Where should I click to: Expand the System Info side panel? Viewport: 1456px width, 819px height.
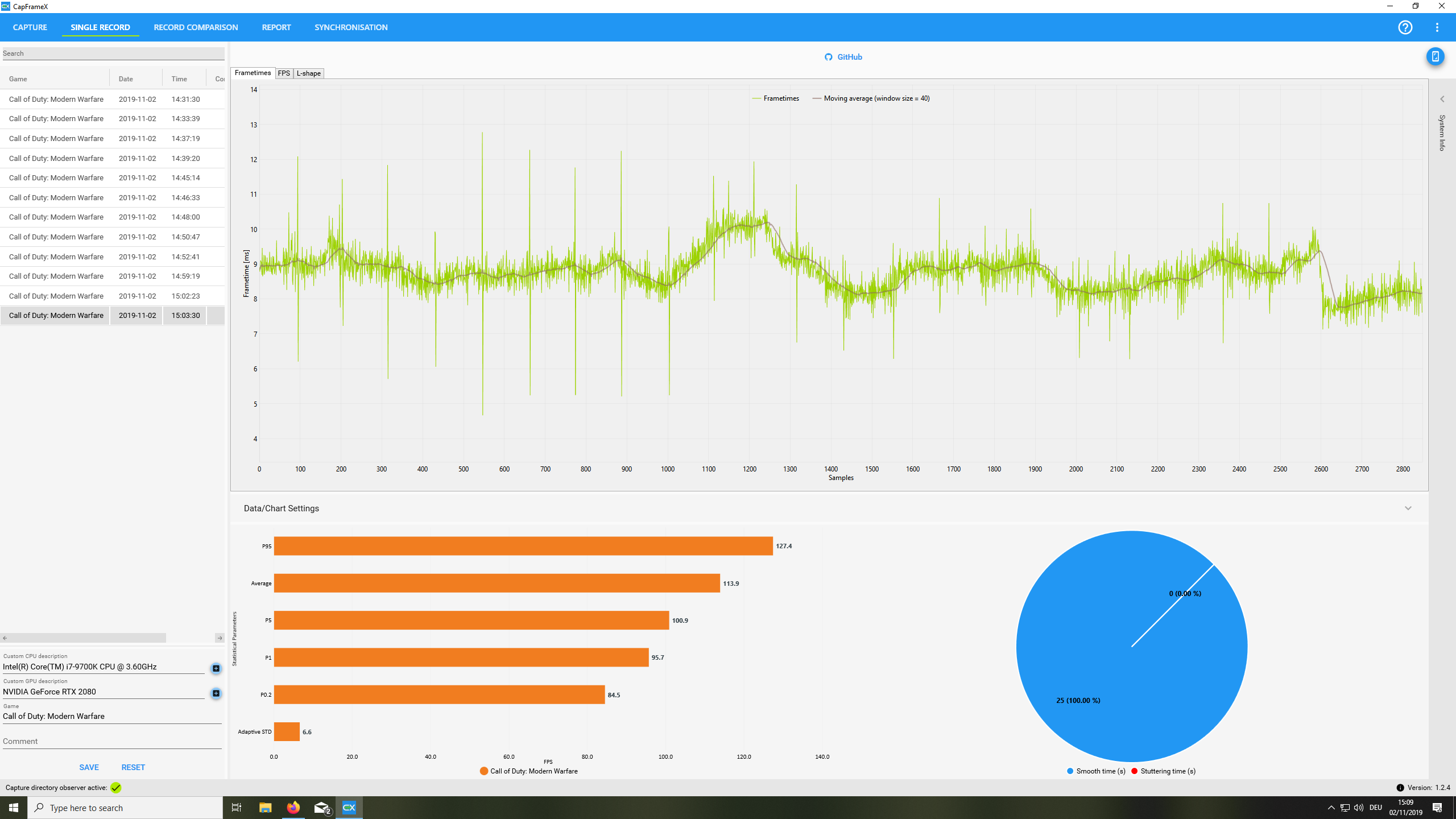coord(1442,100)
